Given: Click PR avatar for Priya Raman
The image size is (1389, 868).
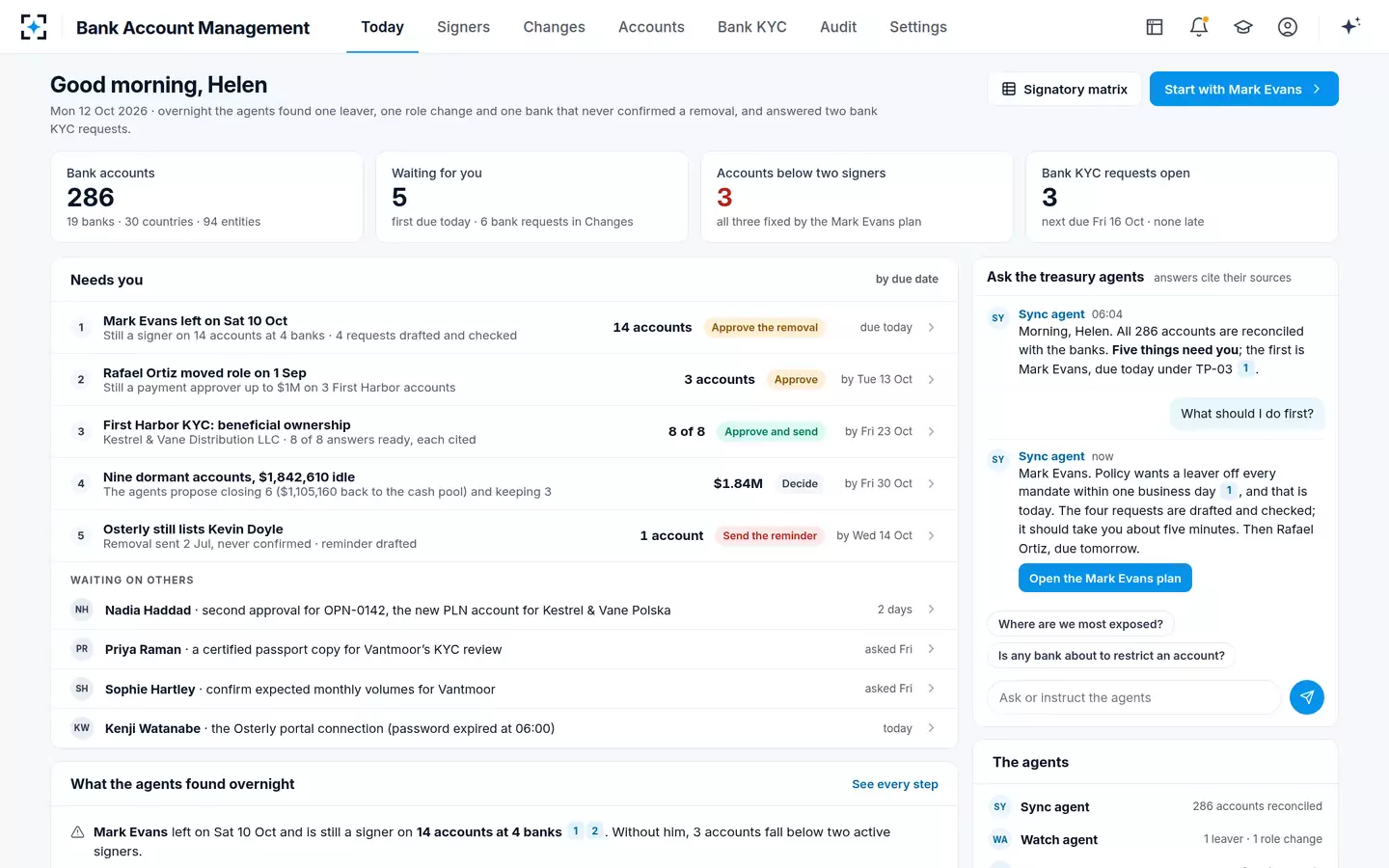Looking at the screenshot, I should click(x=82, y=649).
